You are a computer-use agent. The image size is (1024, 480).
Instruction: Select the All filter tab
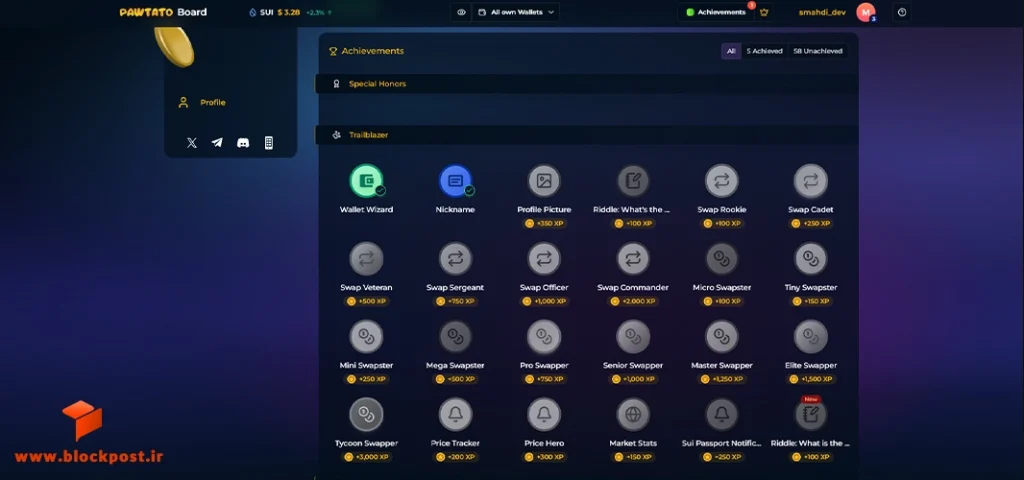click(731, 51)
